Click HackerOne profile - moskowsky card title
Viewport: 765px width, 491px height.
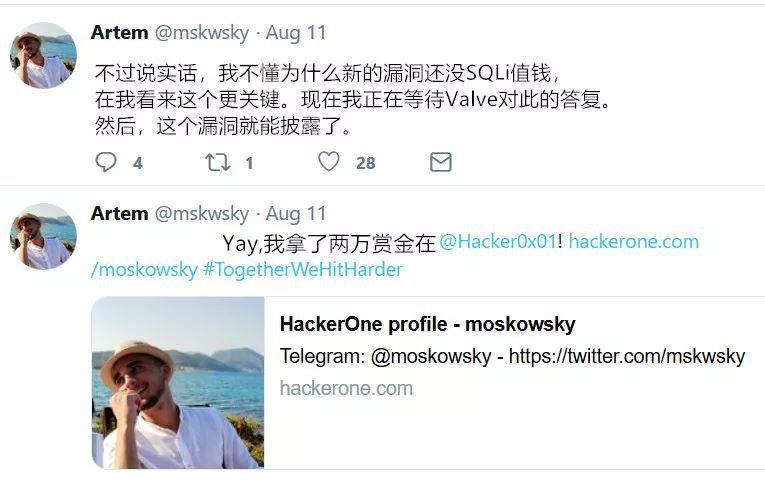tap(427, 324)
